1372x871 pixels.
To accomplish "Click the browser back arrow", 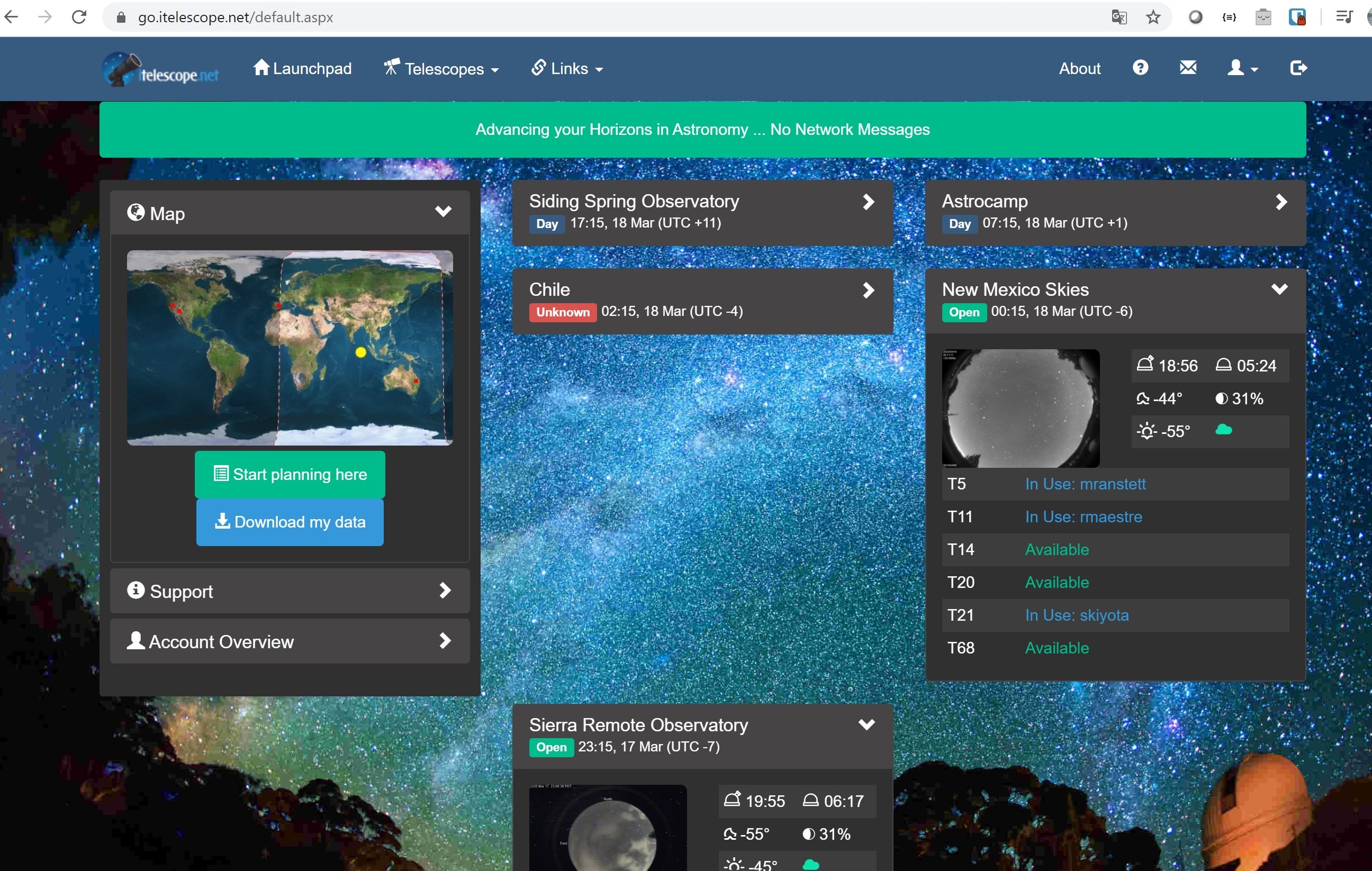I will [x=12, y=17].
